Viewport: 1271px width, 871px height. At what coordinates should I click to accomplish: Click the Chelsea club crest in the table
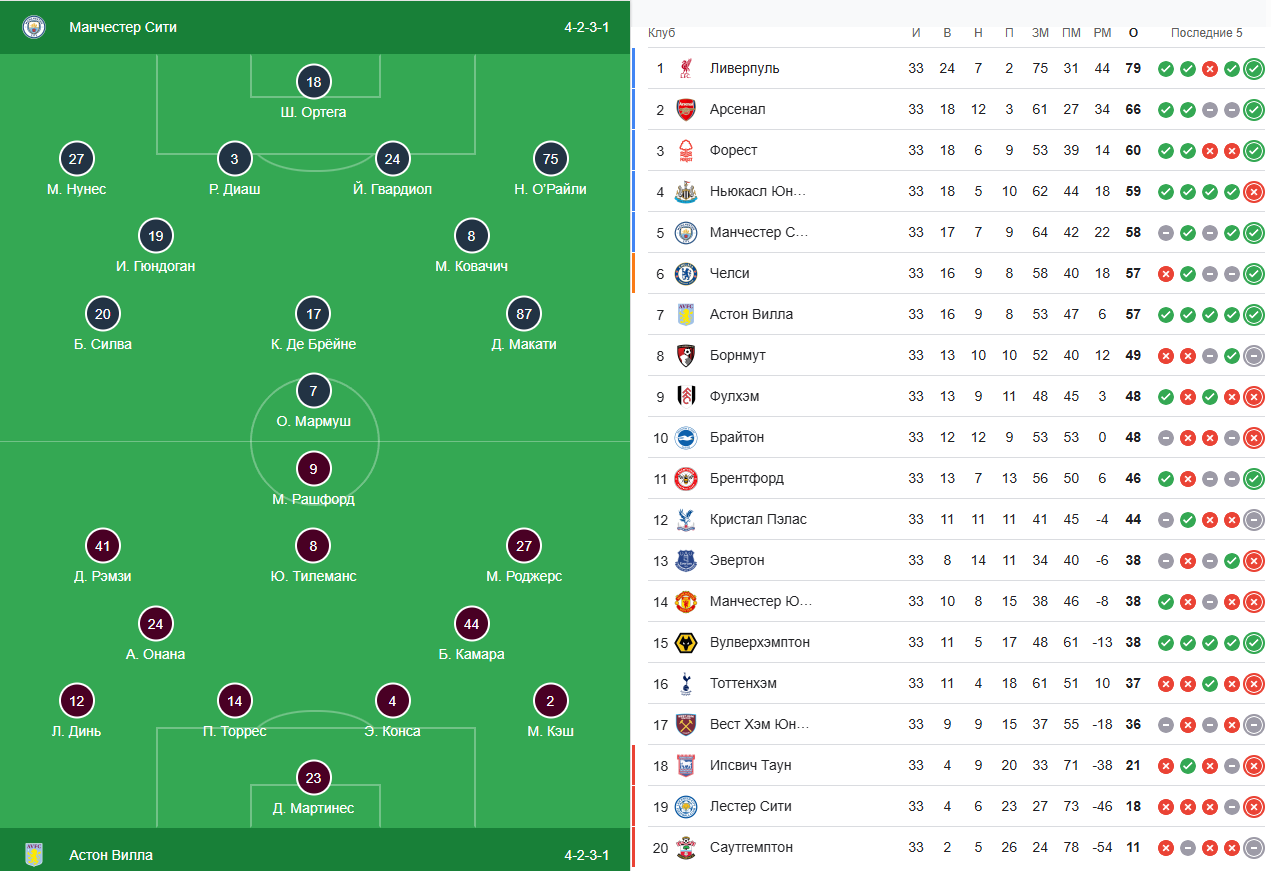[685, 273]
